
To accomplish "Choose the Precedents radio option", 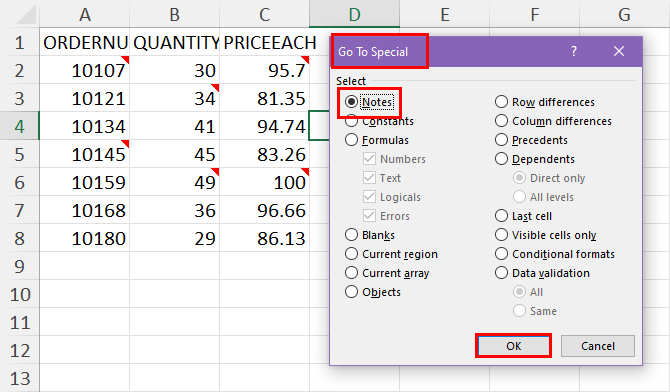I will click(x=501, y=140).
